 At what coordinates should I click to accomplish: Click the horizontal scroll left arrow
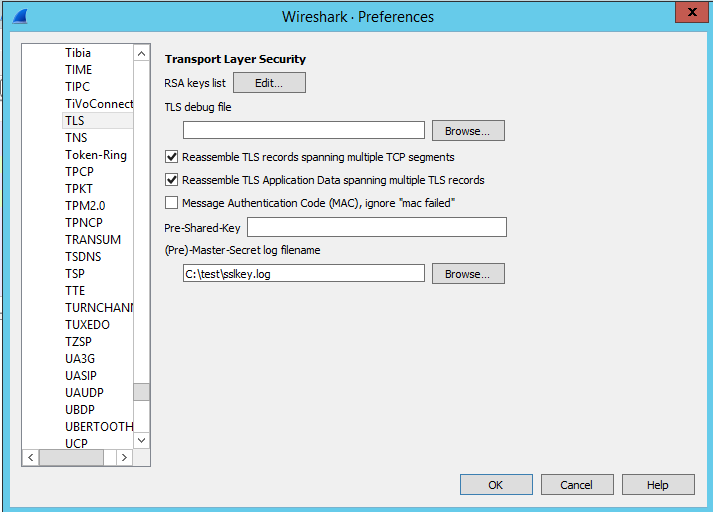(30, 457)
